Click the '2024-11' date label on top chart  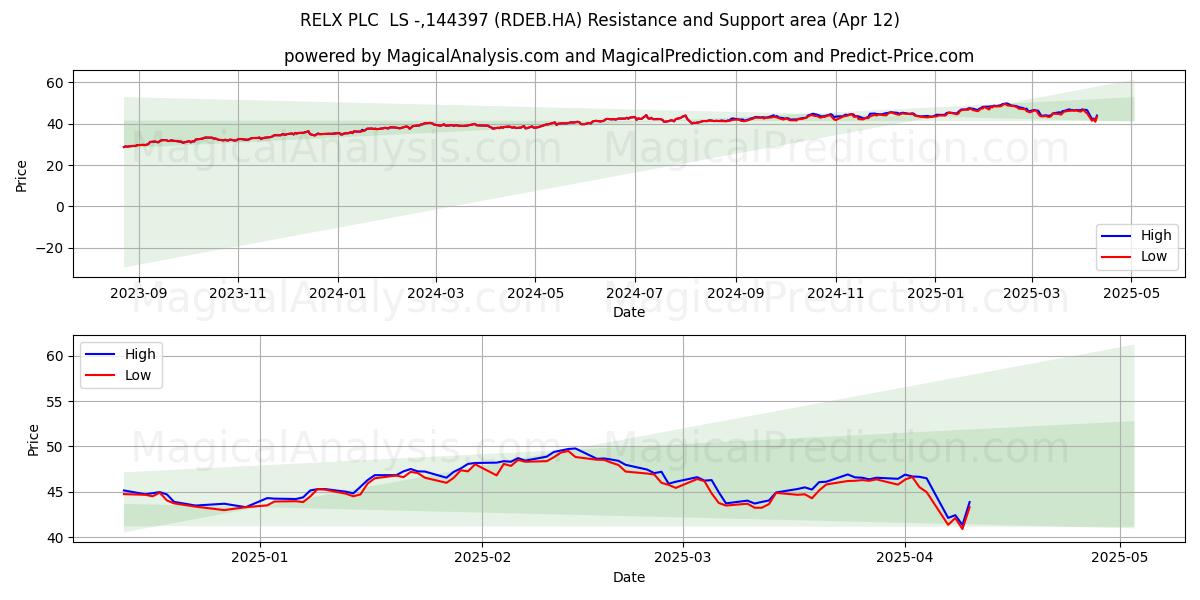click(835, 292)
